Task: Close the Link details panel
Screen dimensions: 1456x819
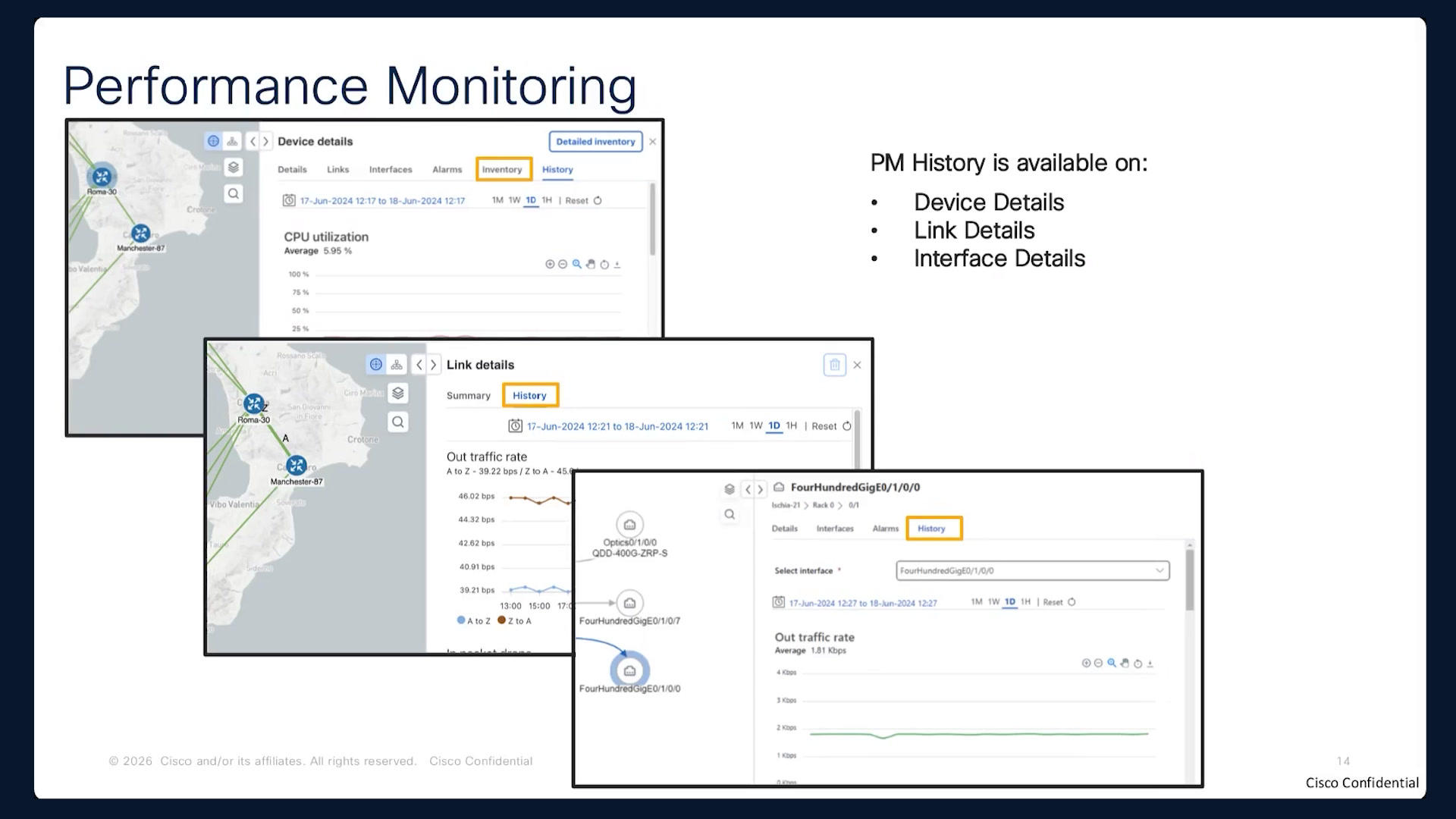Action: [x=857, y=365]
